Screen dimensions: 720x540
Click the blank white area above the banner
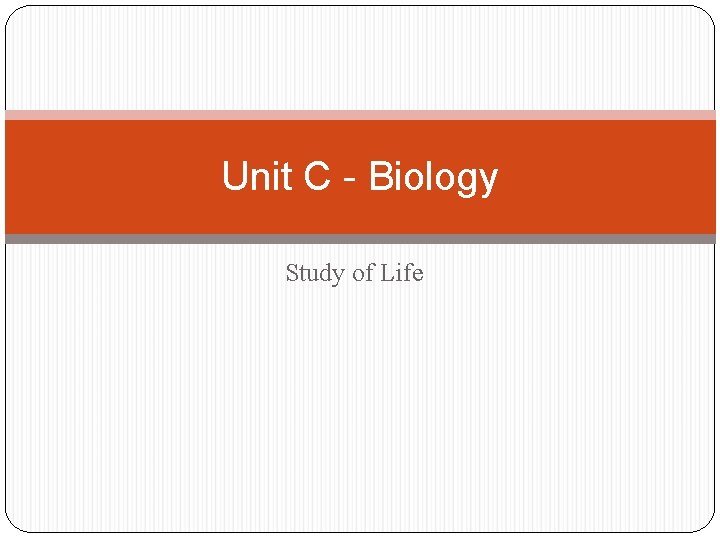click(x=360, y=58)
